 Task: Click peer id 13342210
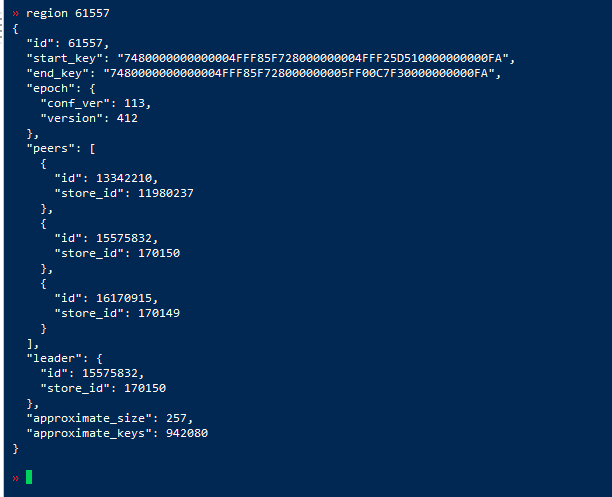(124, 178)
